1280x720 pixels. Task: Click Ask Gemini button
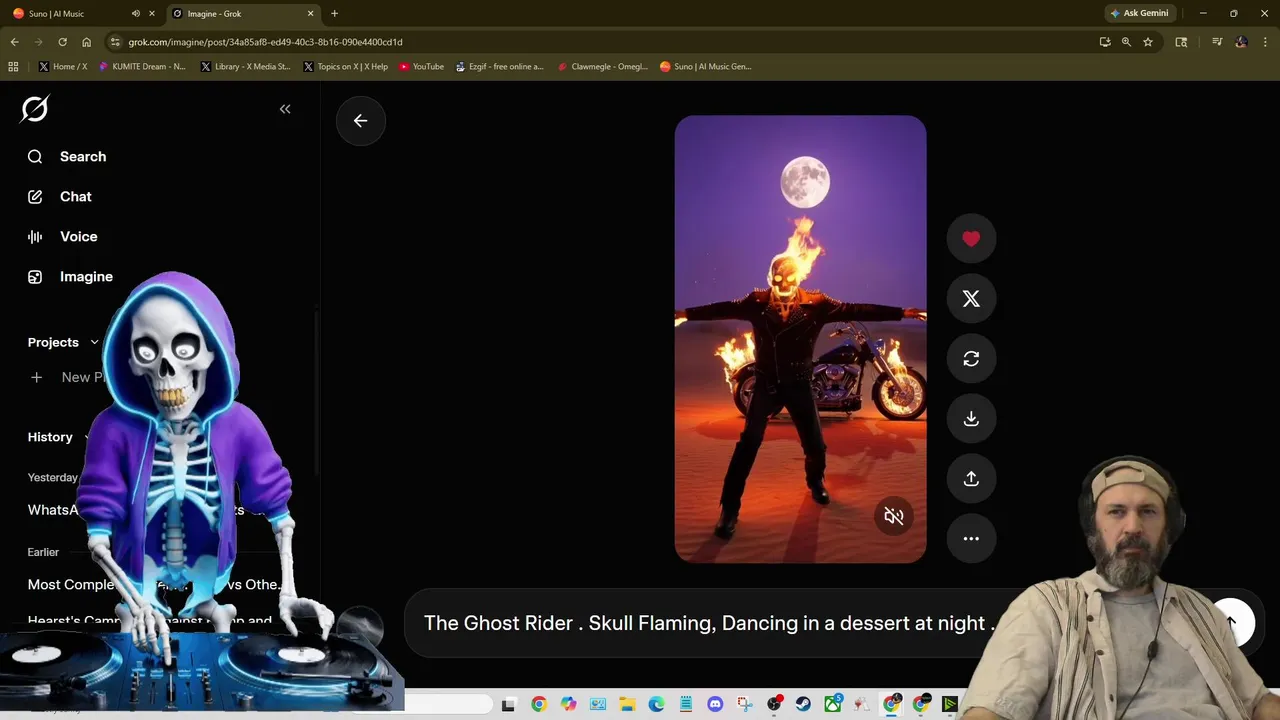coord(1139,13)
